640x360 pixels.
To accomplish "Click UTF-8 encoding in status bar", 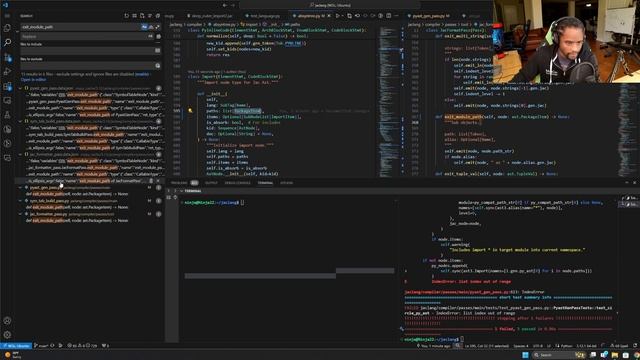I will tap(538, 346).
